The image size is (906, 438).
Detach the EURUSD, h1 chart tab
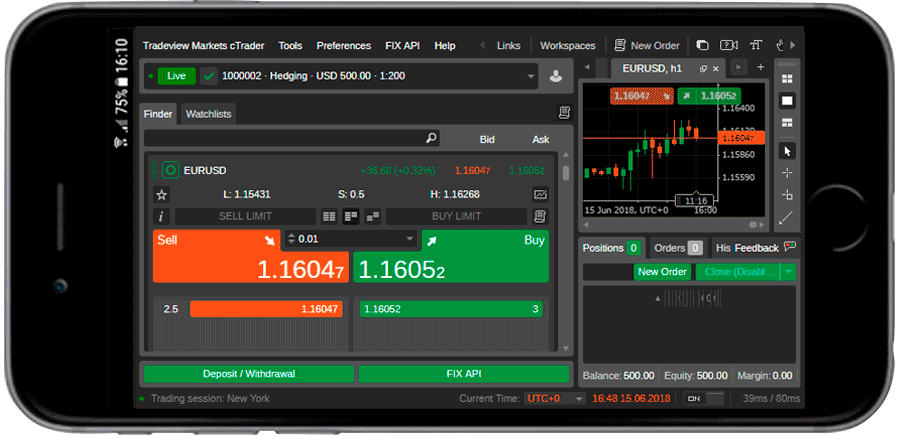[703, 68]
